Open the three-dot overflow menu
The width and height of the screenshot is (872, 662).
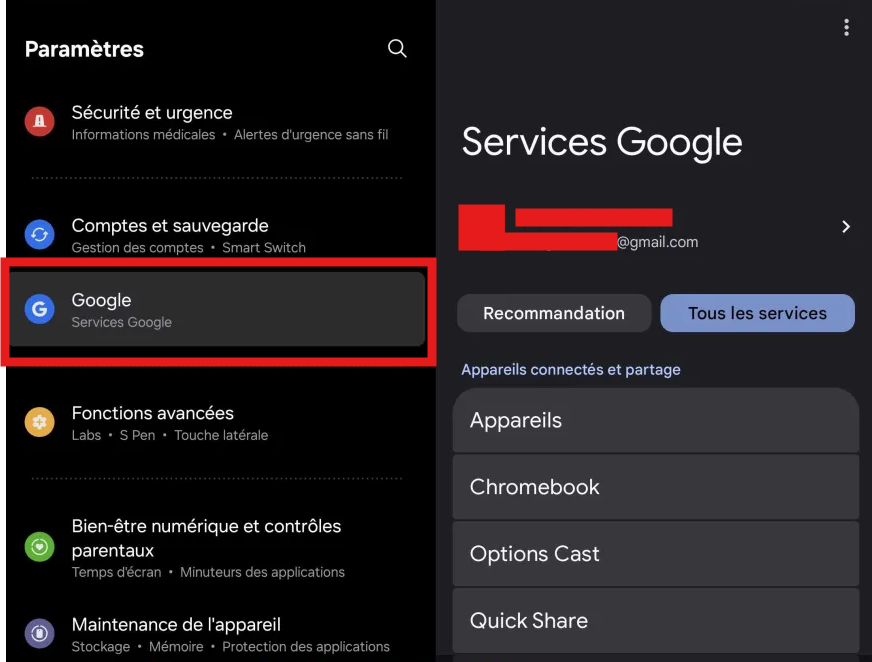pyautogui.click(x=846, y=28)
